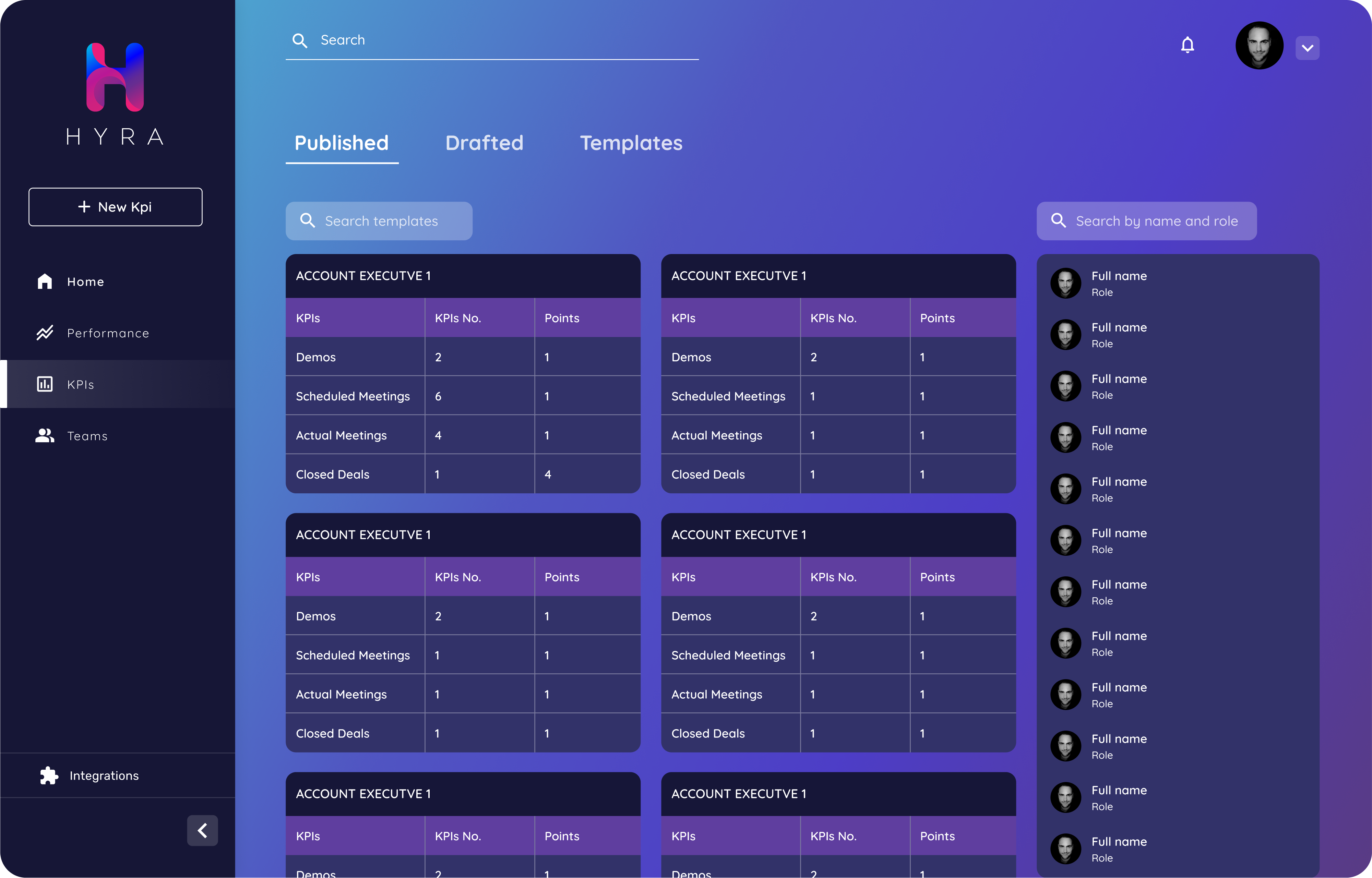The width and height of the screenshot is (1372, 878).
Task: Click the first 'Full name' text in list
Action: point(1119,276)
